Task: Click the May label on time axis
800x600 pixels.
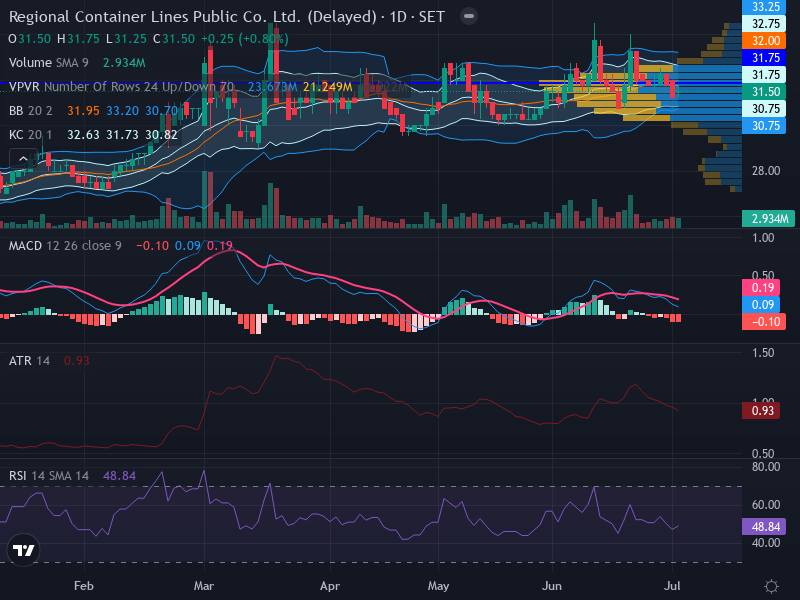Action: coord(438,586)
